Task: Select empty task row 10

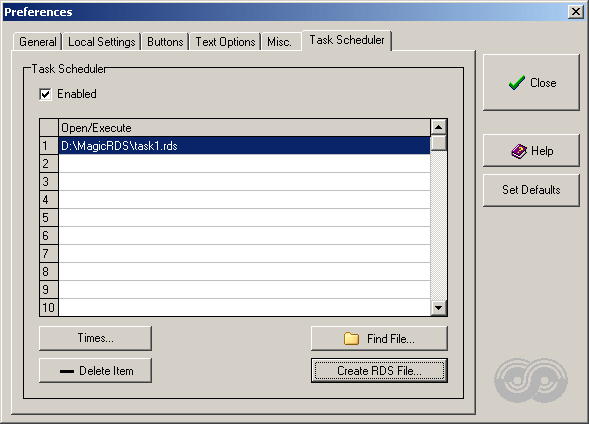Action: 244,308
